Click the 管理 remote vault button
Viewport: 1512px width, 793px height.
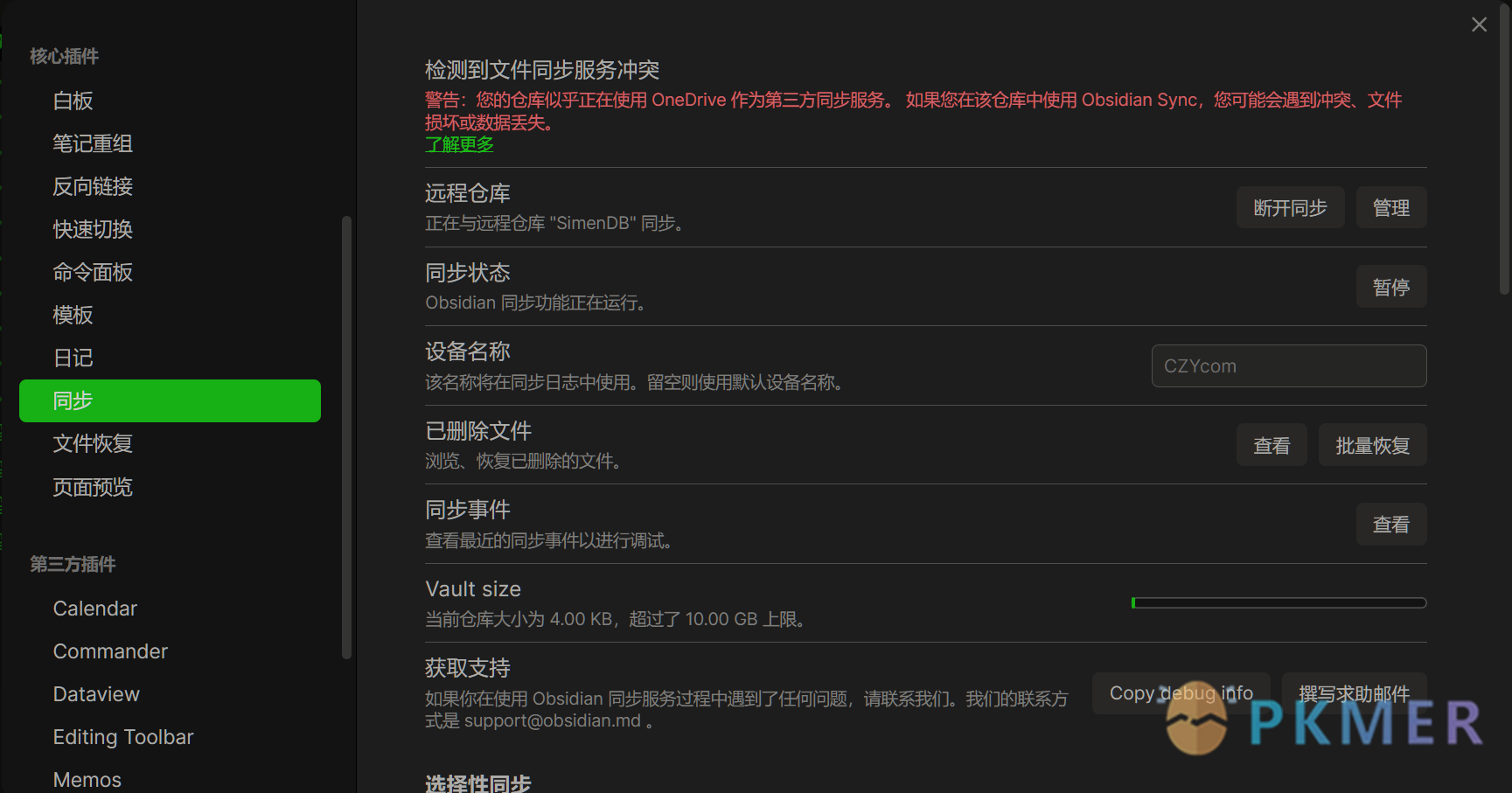pos(1391,207)
